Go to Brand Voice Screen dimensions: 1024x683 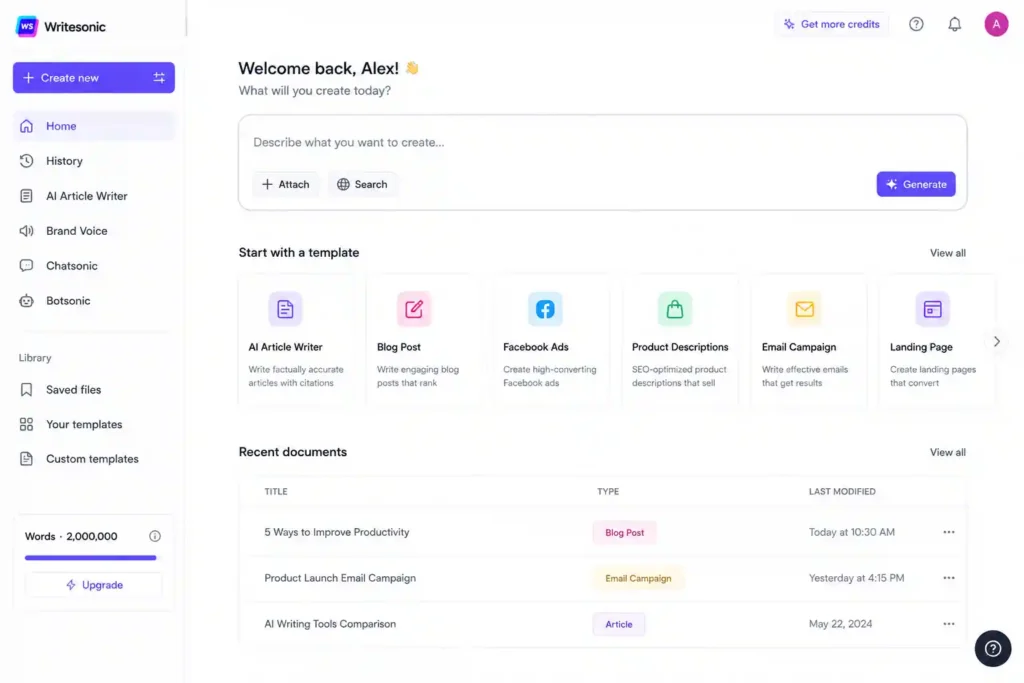(93, 230)
